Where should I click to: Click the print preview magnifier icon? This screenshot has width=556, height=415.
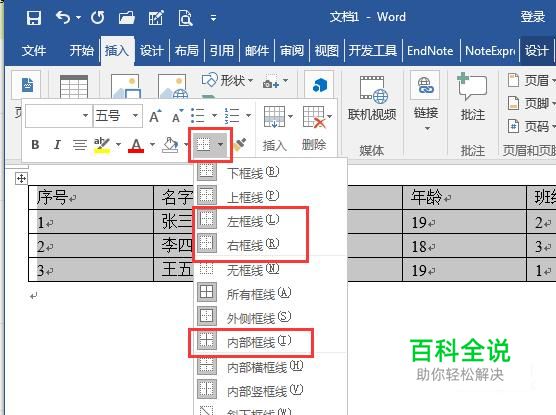click(x=185, y=17)
